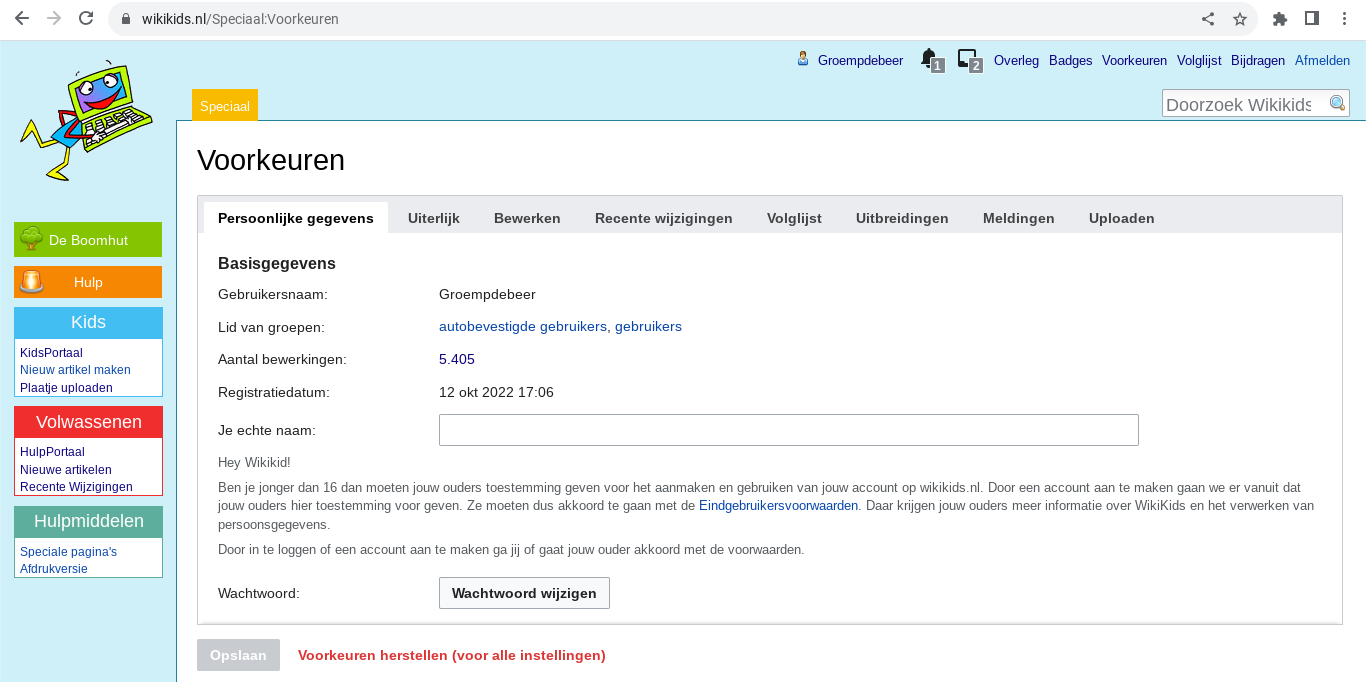Open the gebruikers group link

(x=648, y=327)
